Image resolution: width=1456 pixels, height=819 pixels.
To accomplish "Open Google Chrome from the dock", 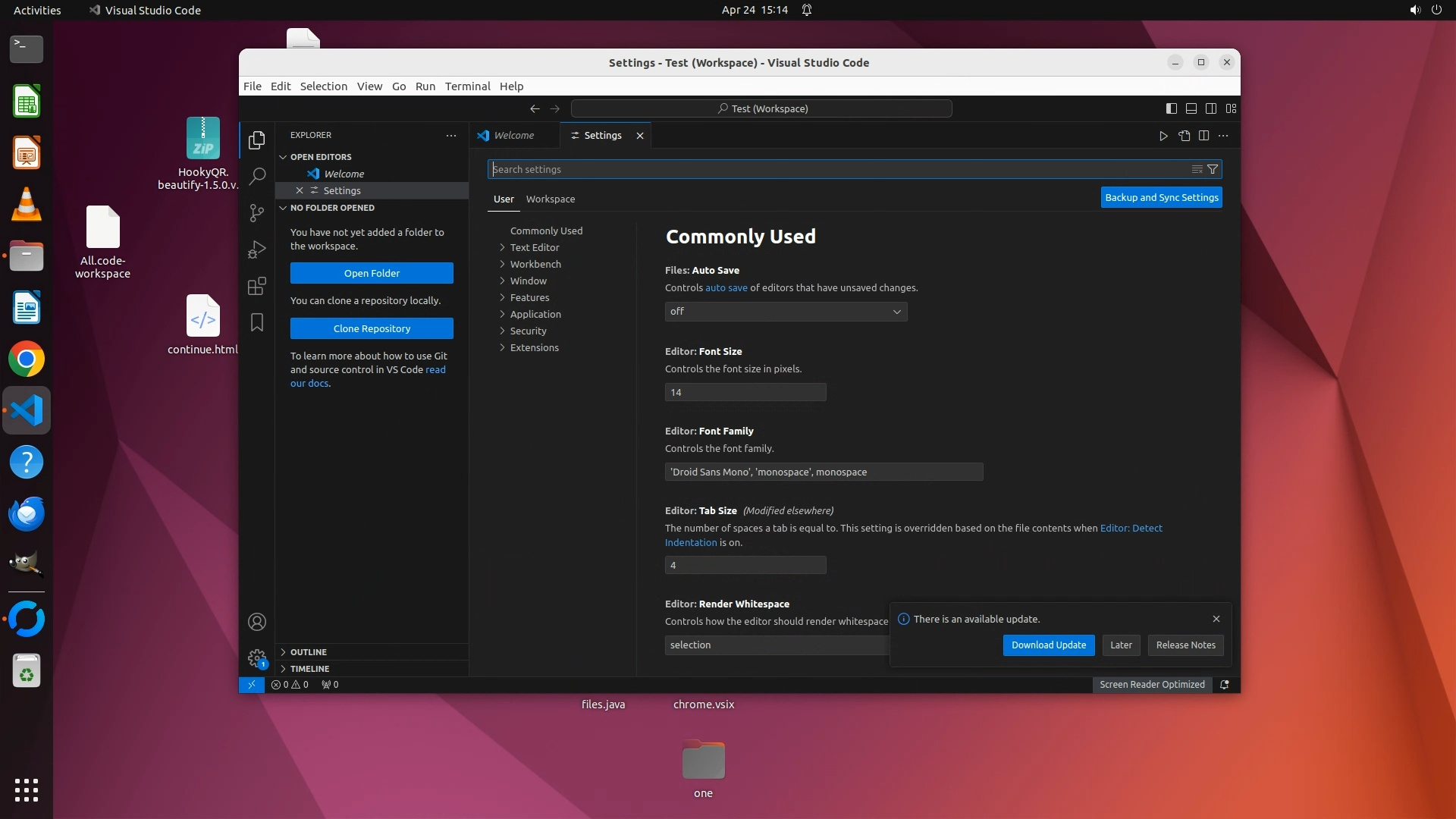I will 27,359.
